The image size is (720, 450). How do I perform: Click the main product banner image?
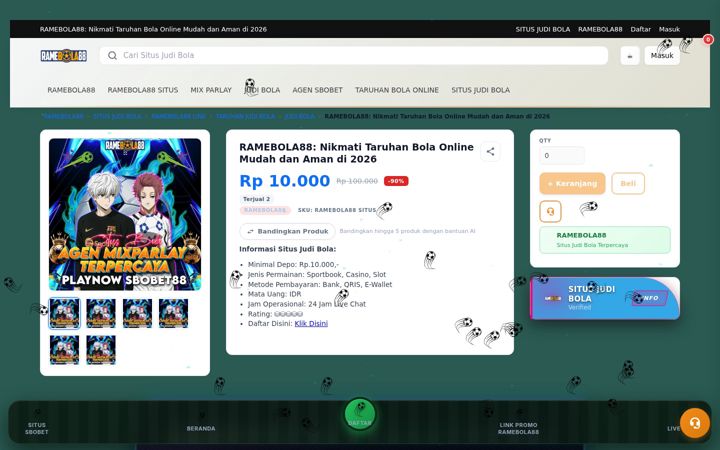[x=125, y=214]
